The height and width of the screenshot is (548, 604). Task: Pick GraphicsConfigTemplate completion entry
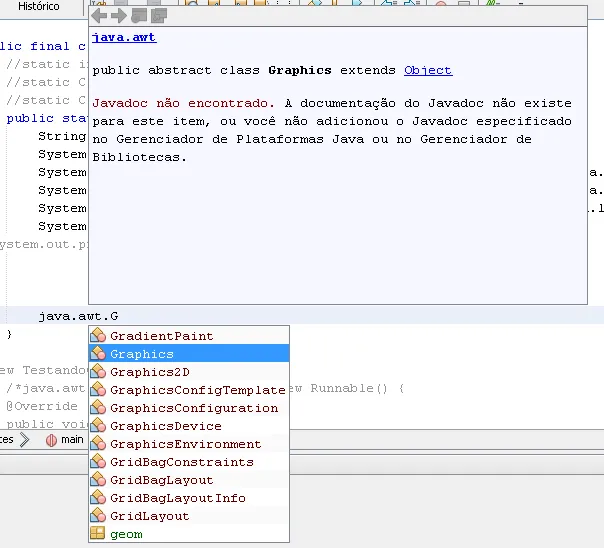[x=197, y=390]
